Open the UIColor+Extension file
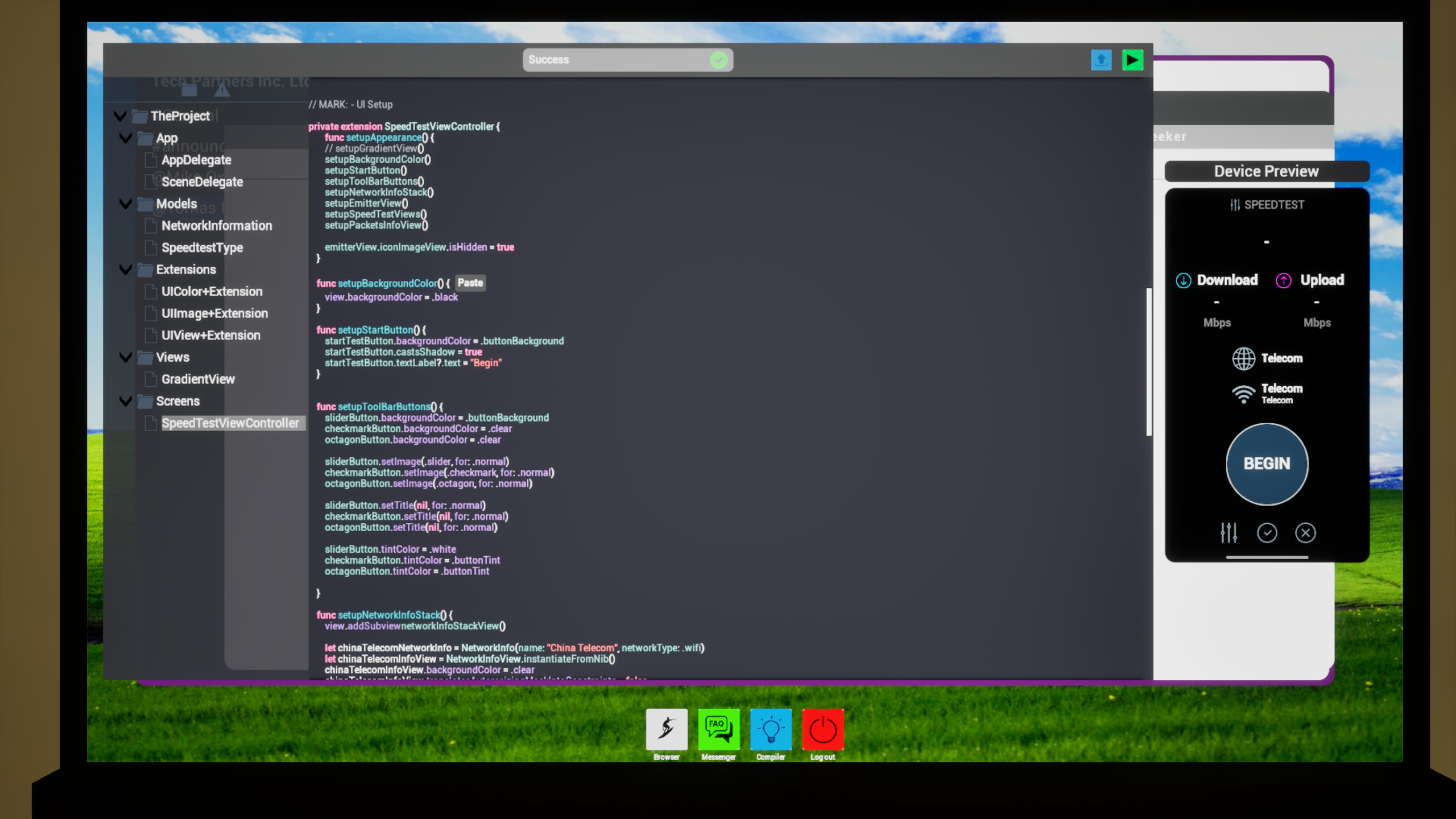The height and width of the screenshot is (819, 1456). point(212,291)
